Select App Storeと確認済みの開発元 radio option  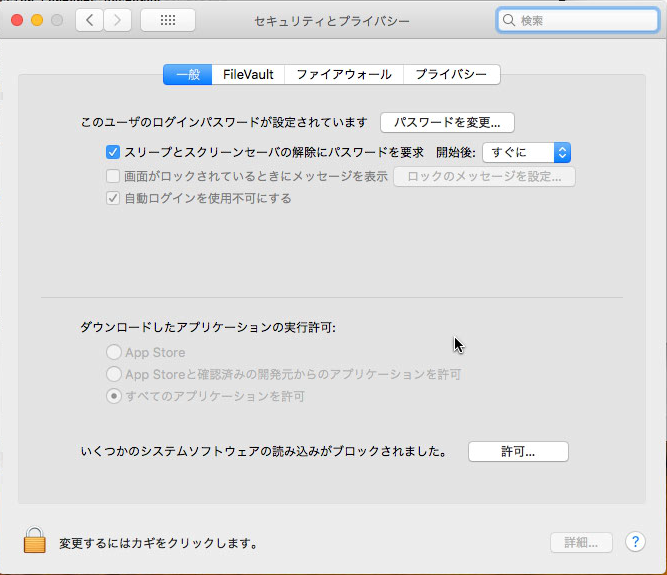pyautogui.click(x=114, y=374)
